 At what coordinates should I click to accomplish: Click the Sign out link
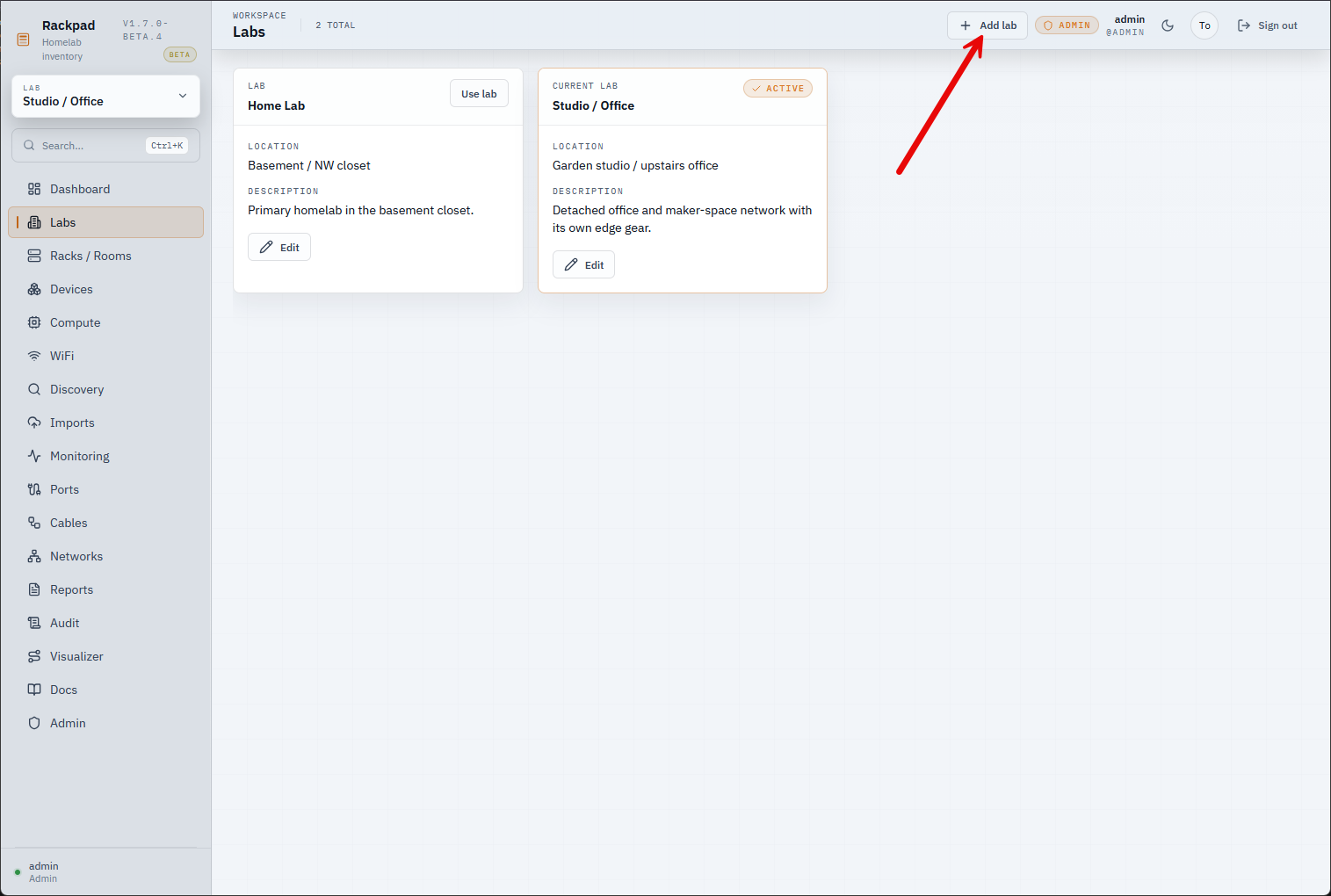pos(1267,25)
